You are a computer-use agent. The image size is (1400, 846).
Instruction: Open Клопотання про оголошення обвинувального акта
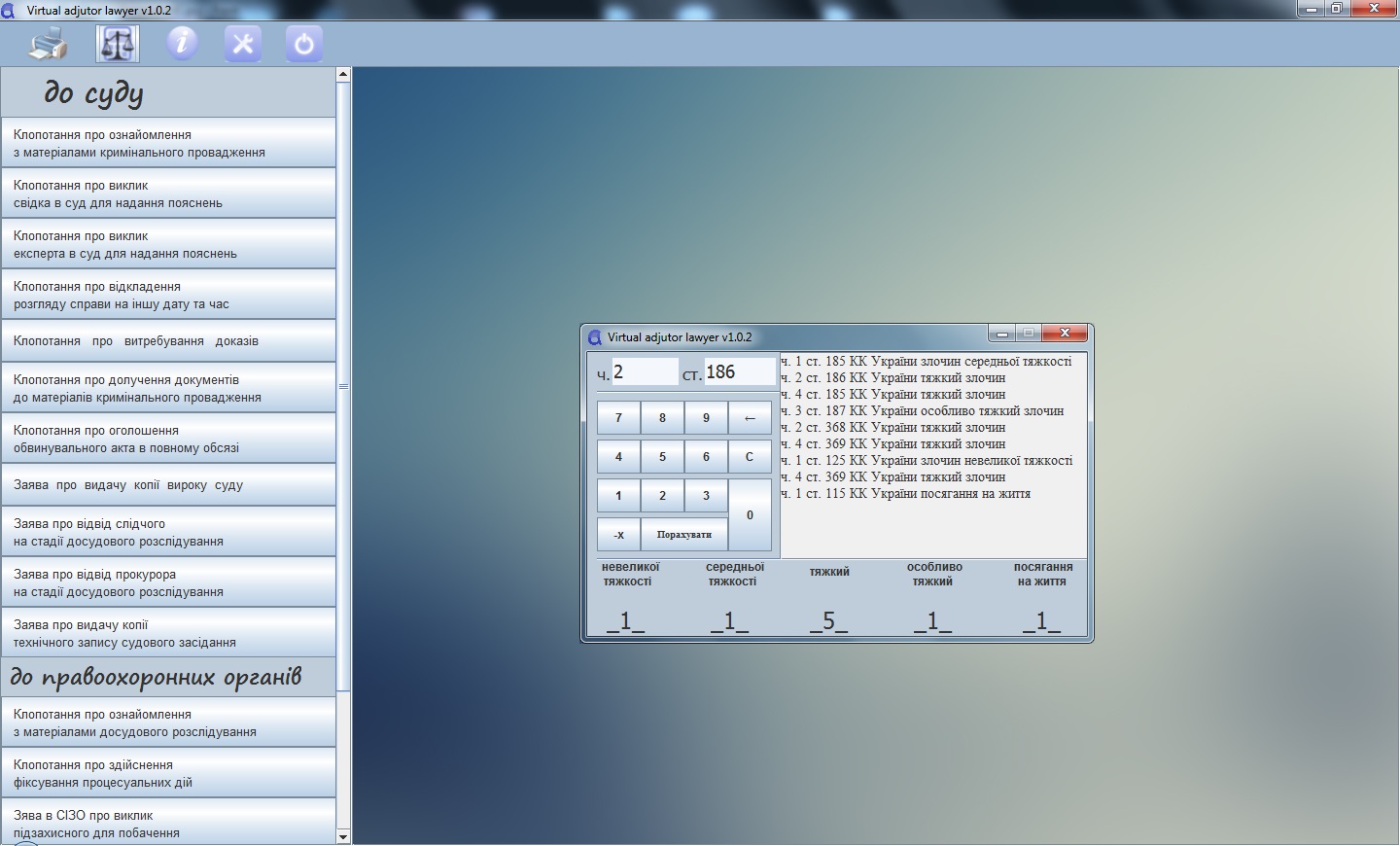click(168, 439)
